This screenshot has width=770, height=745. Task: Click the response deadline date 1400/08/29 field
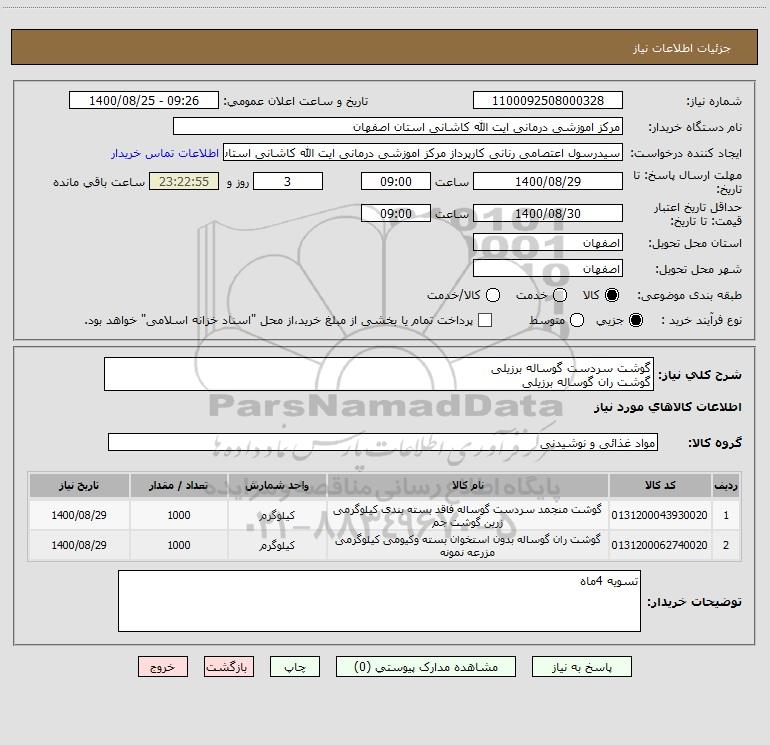[548, 182]
